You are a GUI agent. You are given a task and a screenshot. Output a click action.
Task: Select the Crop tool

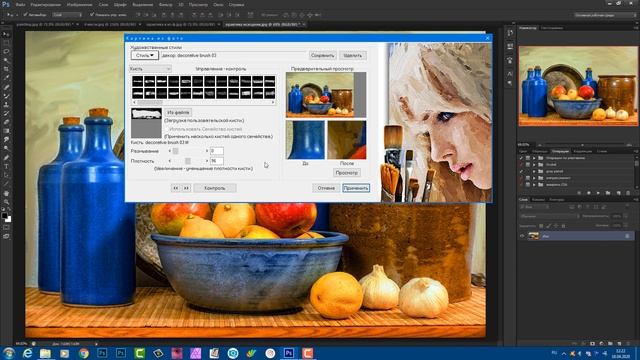click(x=6, y=69)
